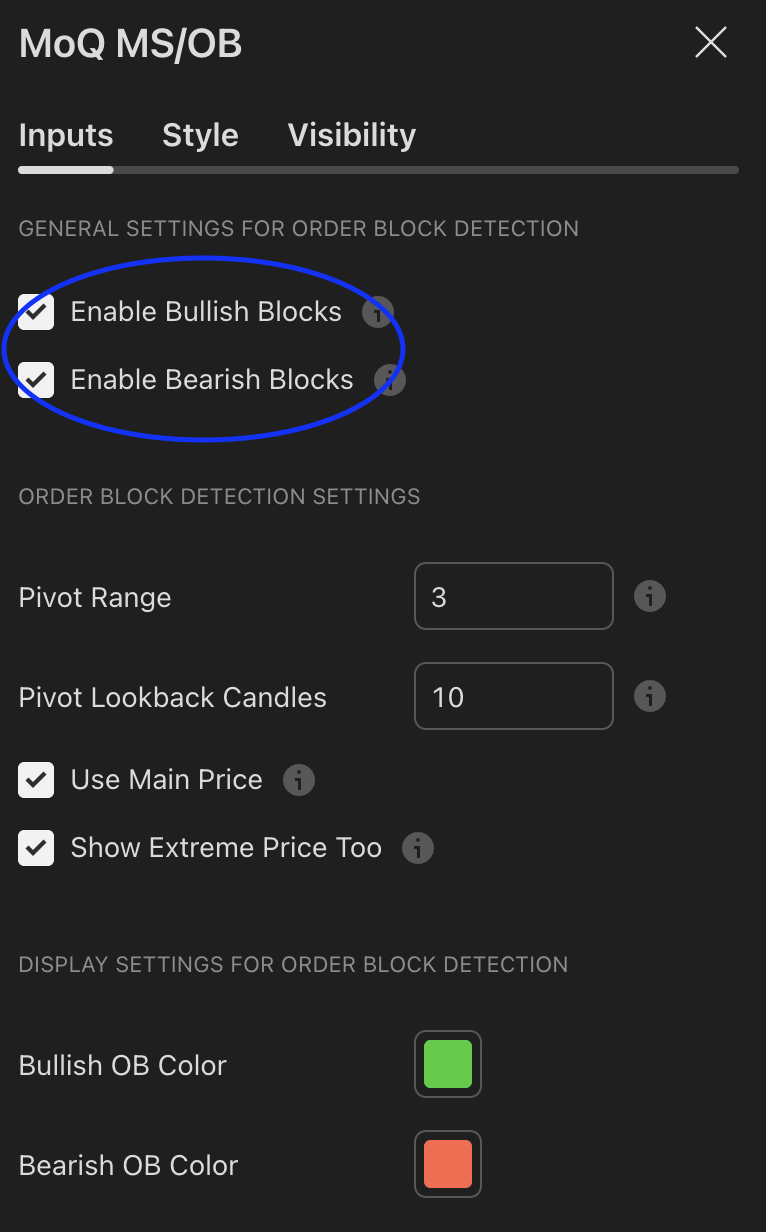Uncheck Enable Bullish Blocks checkbox
Viewport: 766px width, 1232px height.
[x=36, y=312]
